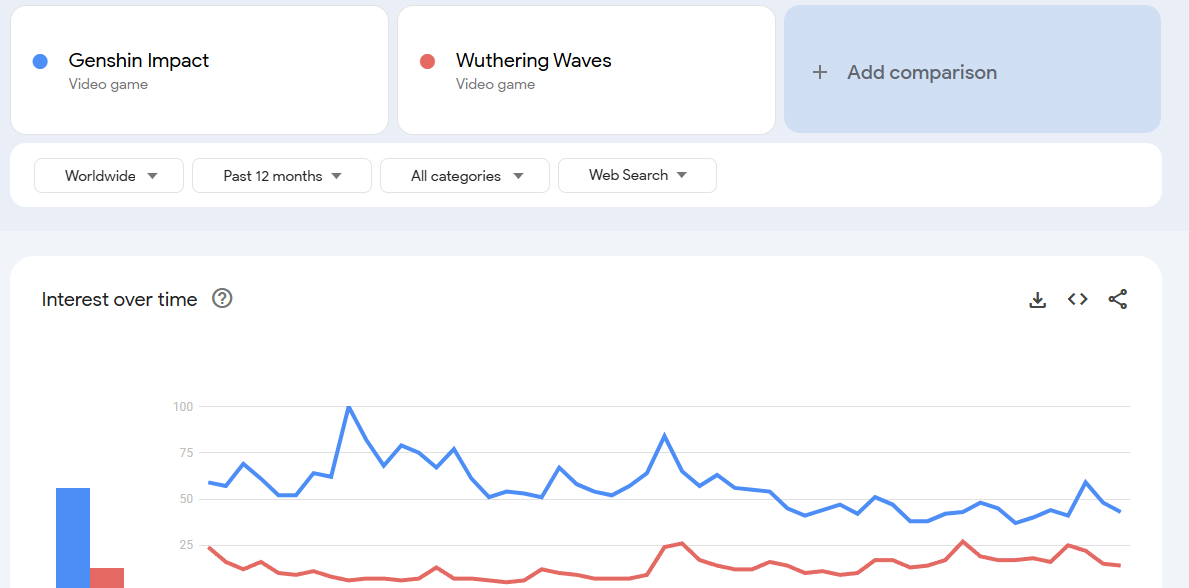Open the Interest over time help icon
Viewport: 1189px width, 588px height.
[222, 298]
